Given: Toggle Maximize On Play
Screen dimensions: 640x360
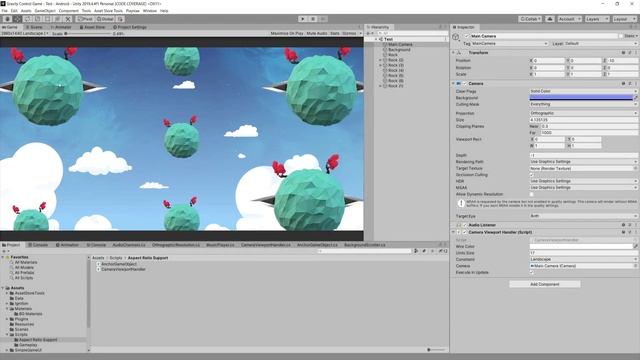Looking at the screenshot, I should pyautogui.click(x=287, y=33).
